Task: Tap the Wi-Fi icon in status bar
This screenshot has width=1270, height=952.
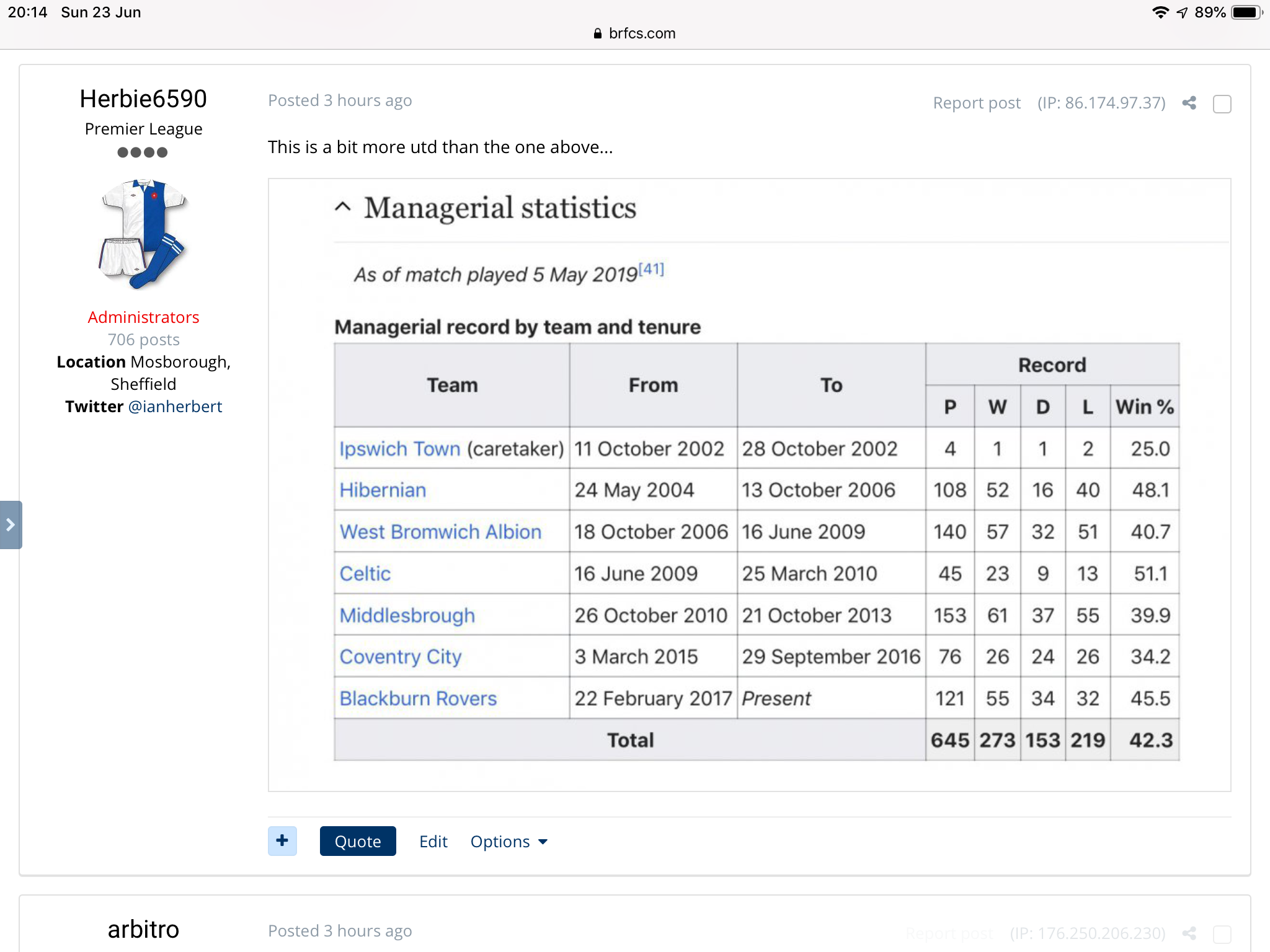Action: 1160,12
